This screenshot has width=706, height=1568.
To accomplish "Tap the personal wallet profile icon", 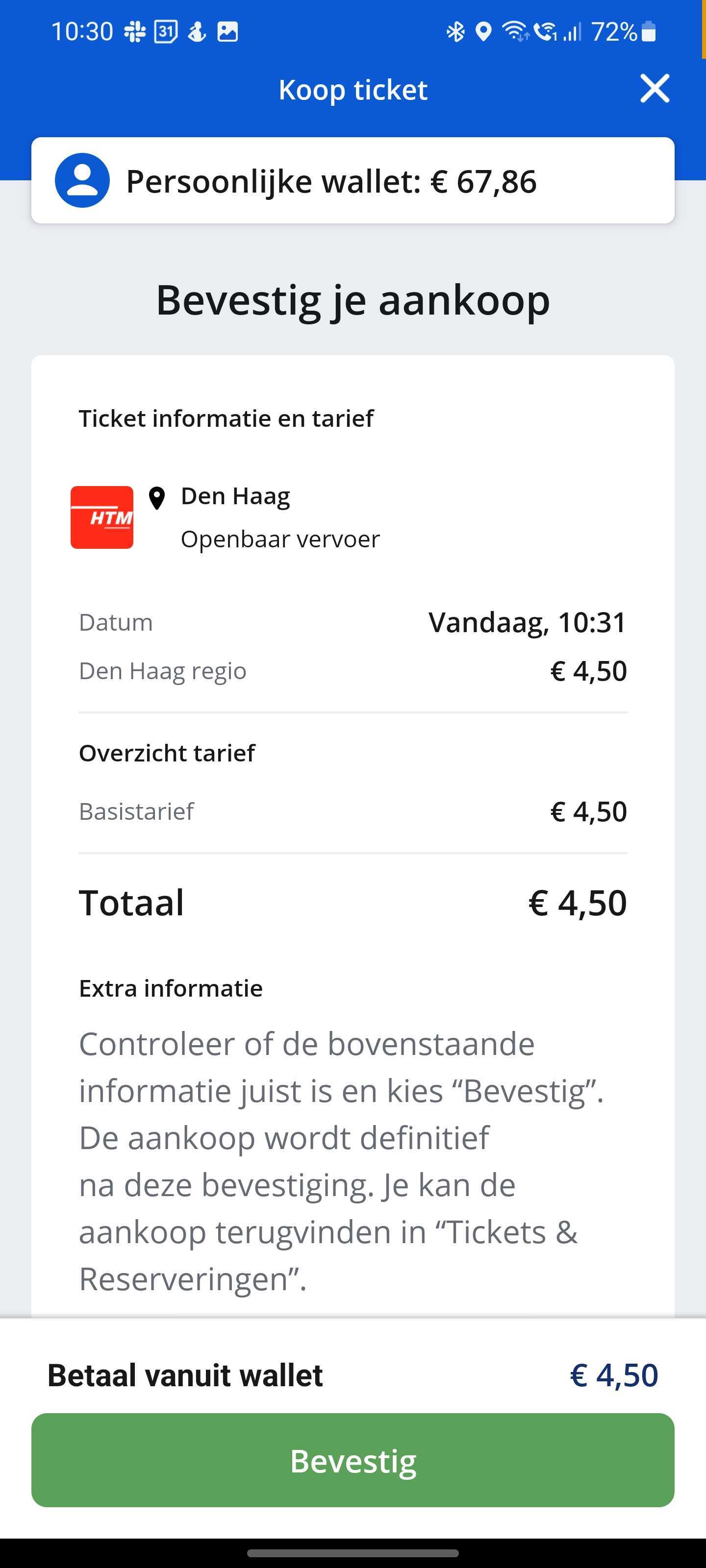I will click(82, 180).
